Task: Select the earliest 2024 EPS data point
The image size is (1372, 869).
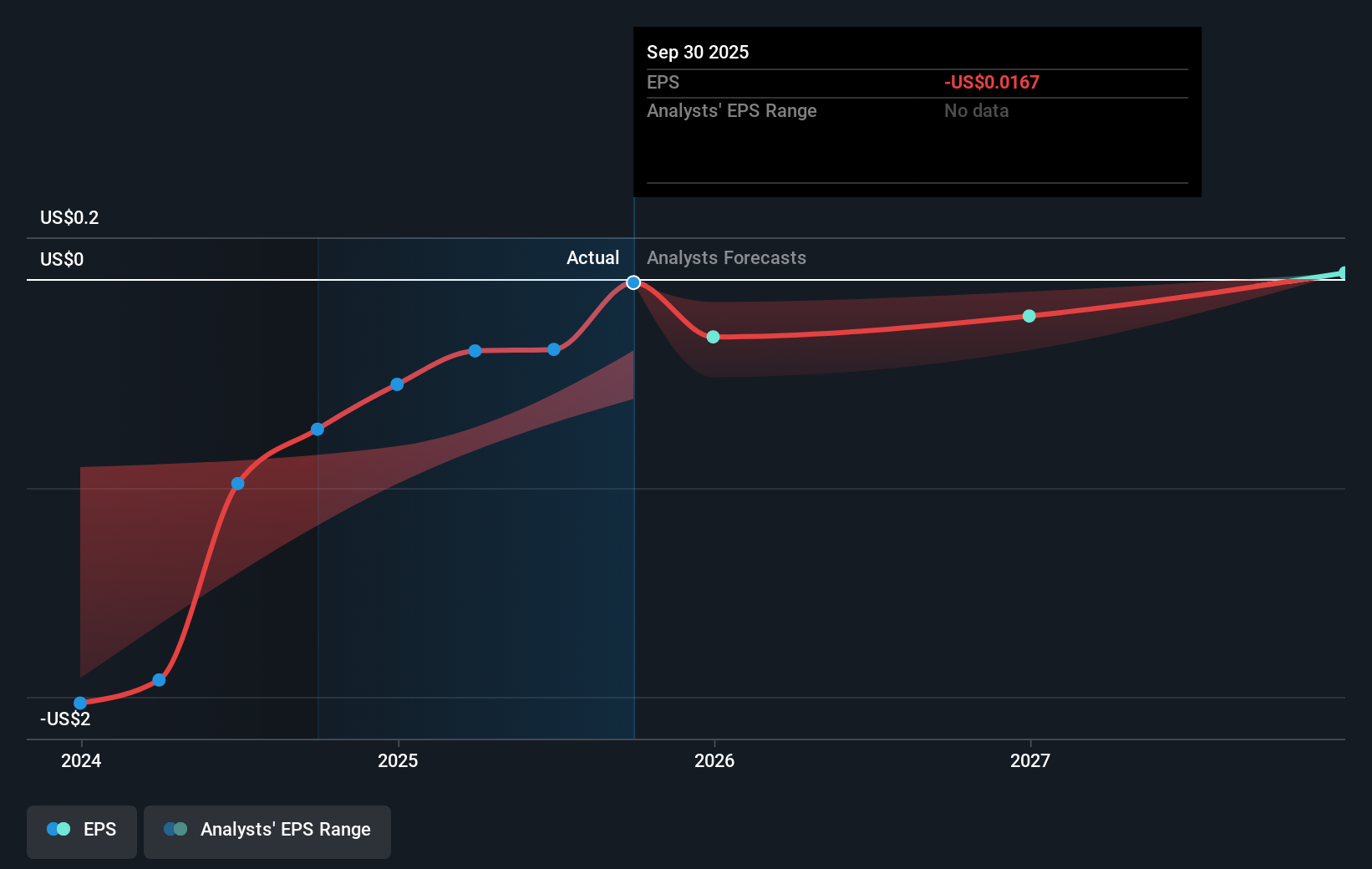Action: point(79,704)
